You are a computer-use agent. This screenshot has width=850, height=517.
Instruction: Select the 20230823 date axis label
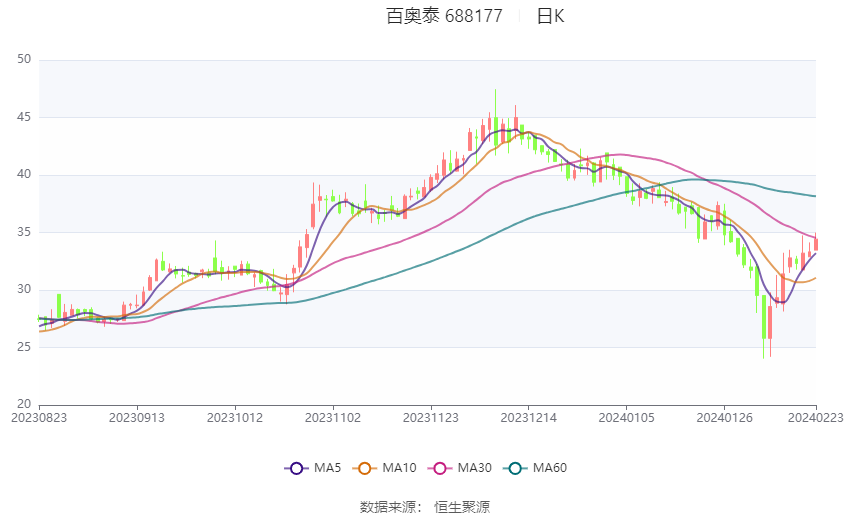39,418
